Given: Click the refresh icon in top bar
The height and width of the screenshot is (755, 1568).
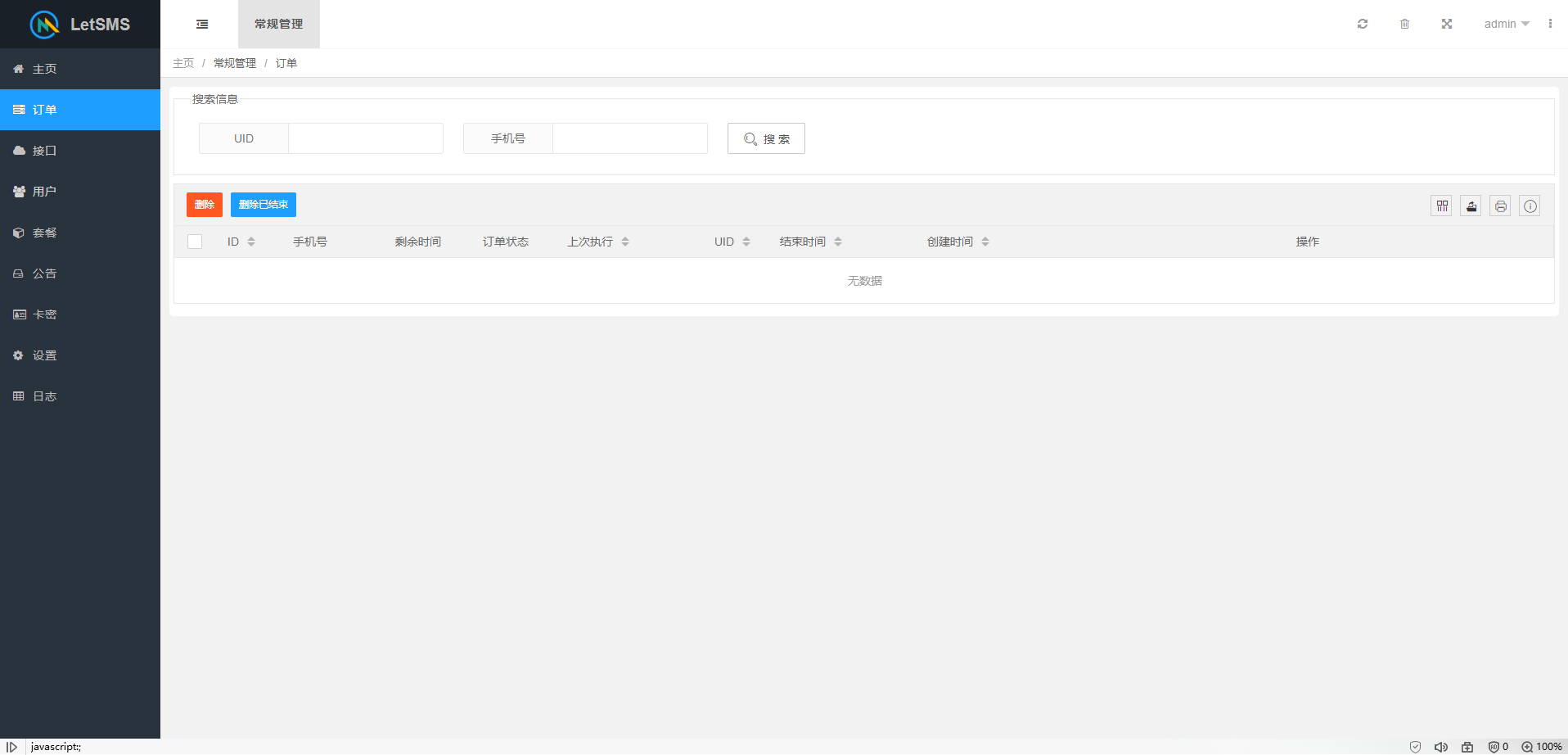Looking at the screenshot, I should (1363, 24).
